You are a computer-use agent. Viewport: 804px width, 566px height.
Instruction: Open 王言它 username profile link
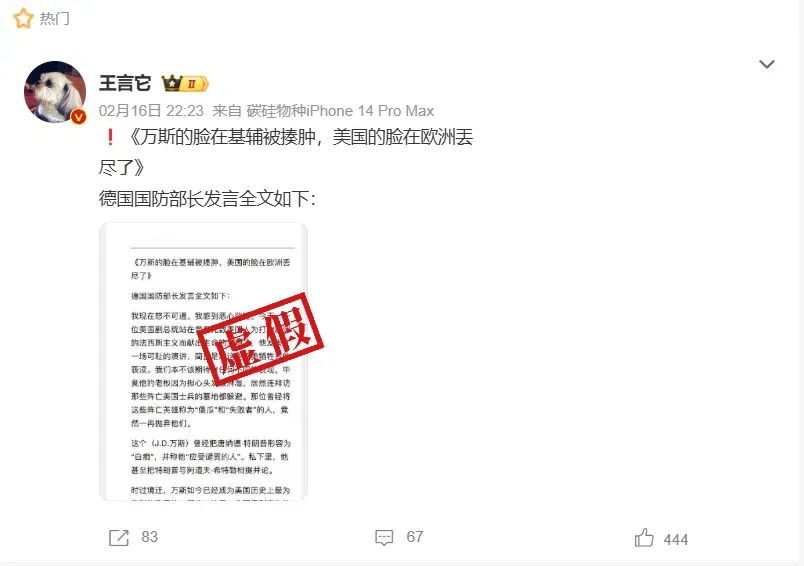coord(125,83)
